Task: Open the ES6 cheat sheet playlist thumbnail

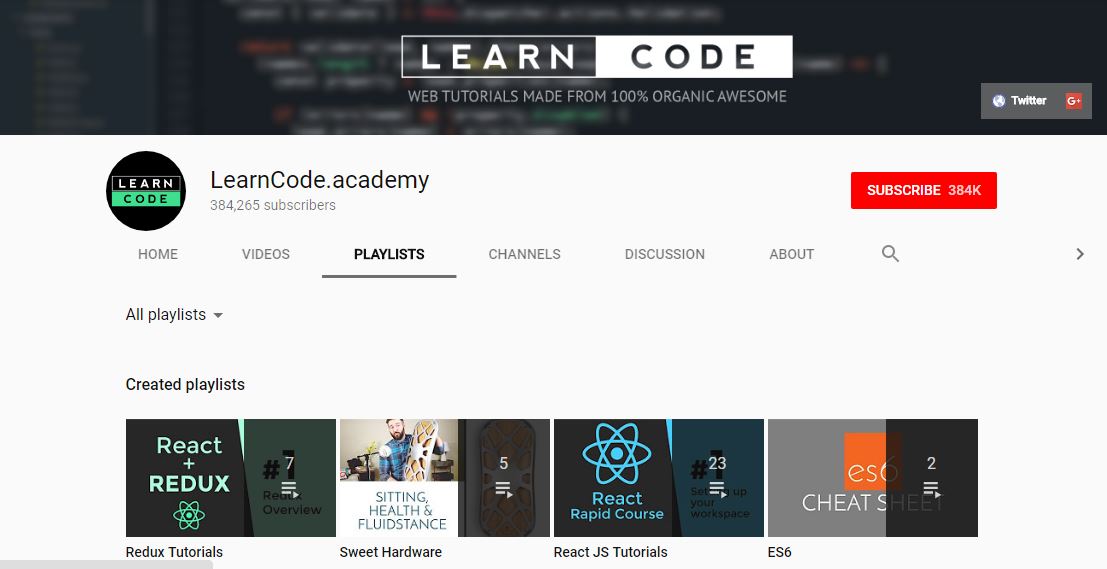Action: click(x=873, y=478)
